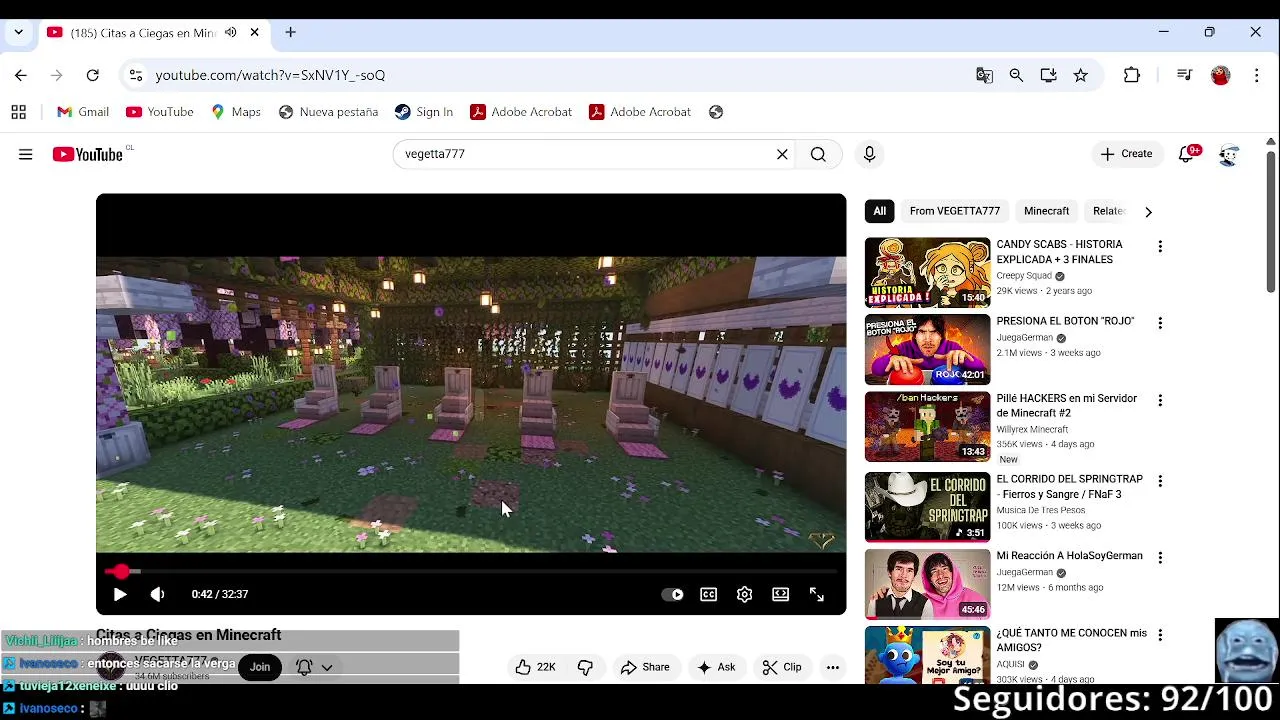This screenshot has width=1280, height=720.
Task: Mute the video player volume
Action: tap(157, 594)
